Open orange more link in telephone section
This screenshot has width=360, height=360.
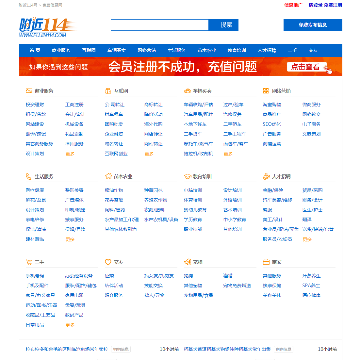70,239
